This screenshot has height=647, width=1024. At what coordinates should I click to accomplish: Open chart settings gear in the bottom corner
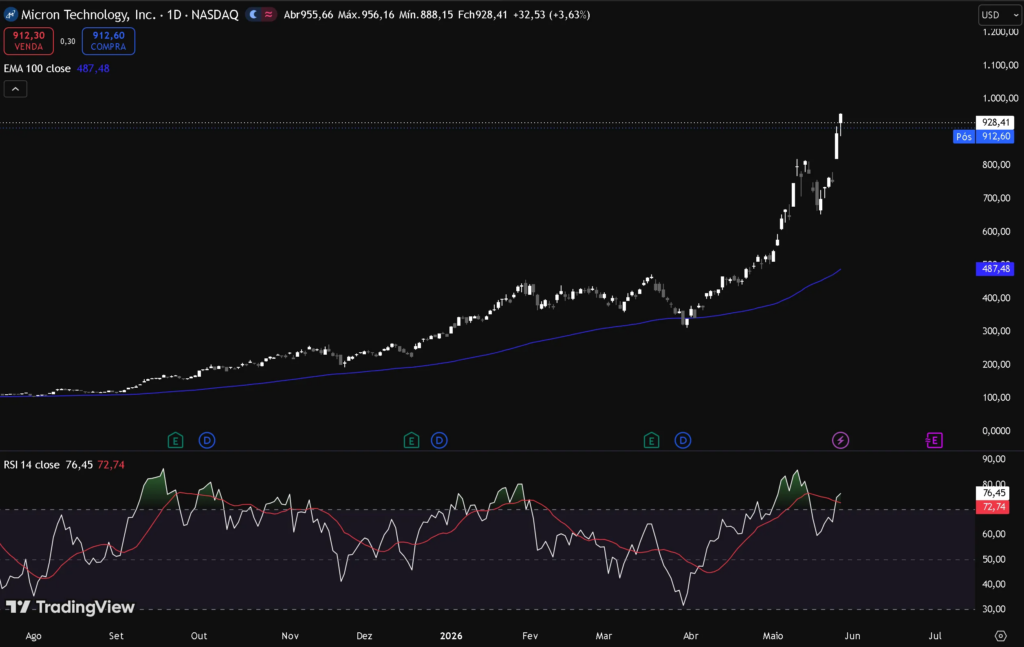coord(1000,635)
